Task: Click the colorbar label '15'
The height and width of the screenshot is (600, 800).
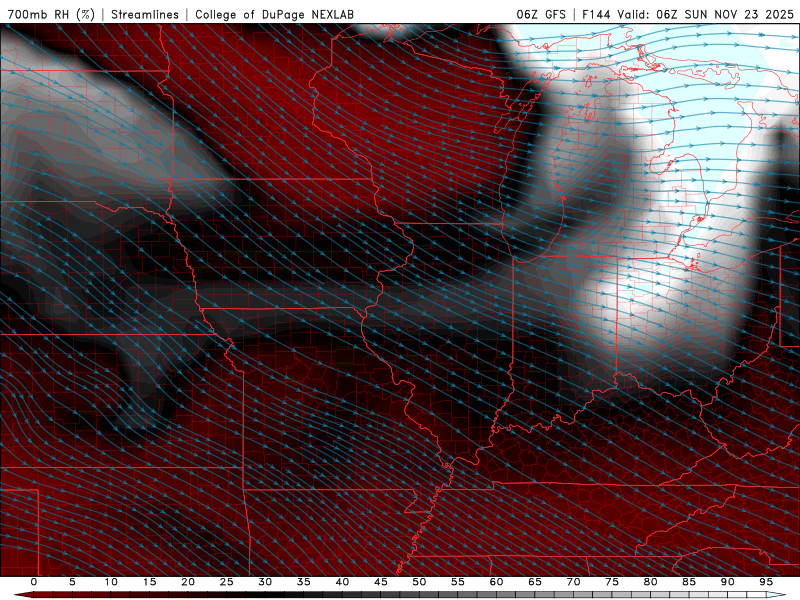Action: [149, 582]
